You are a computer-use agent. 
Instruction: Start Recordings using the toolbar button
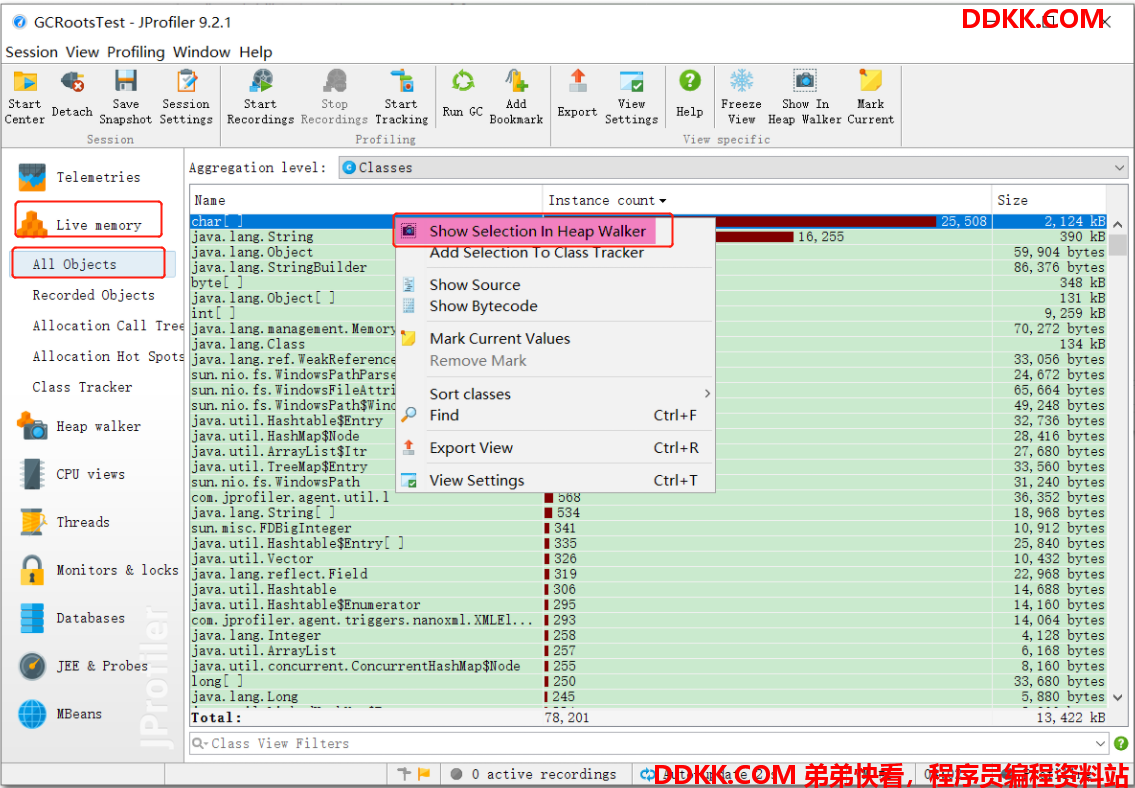point(260,97)
